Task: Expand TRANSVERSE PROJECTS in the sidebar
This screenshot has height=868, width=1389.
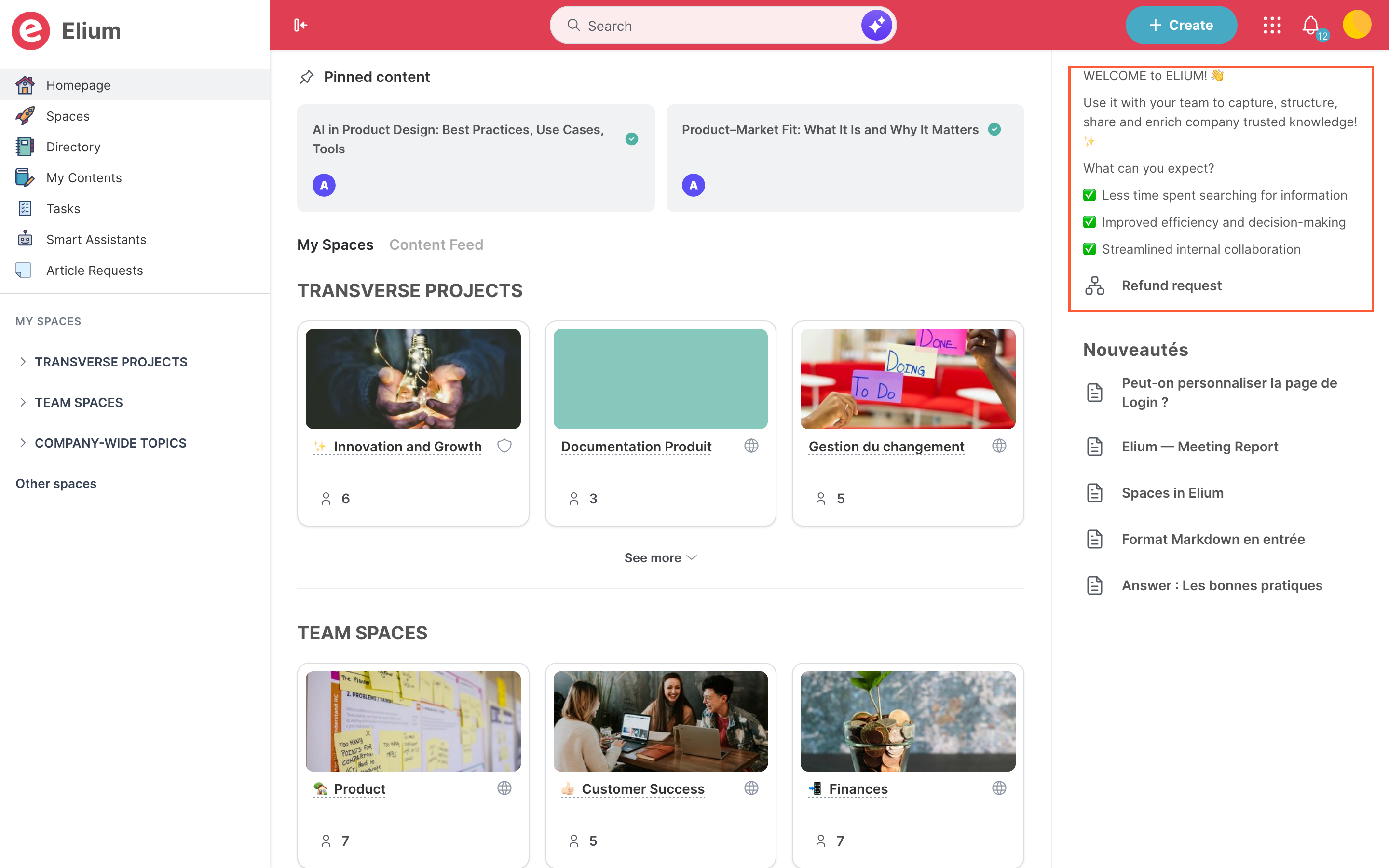Action: (x=23, y=362)
